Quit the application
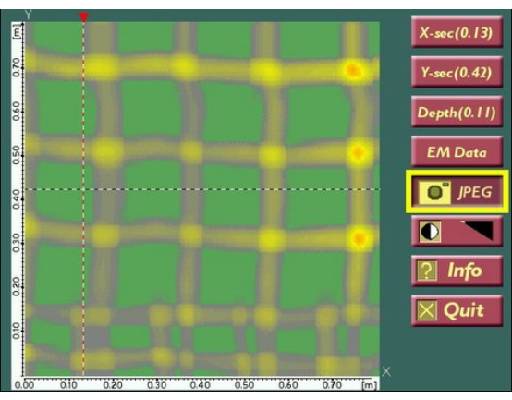Viewport: 512px width, 400px height. (x=457, y=311)
